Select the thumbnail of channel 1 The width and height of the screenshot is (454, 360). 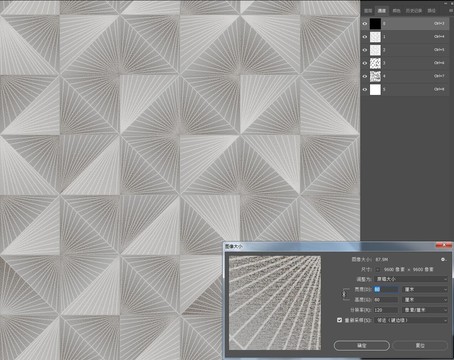(x=375, y=37)
